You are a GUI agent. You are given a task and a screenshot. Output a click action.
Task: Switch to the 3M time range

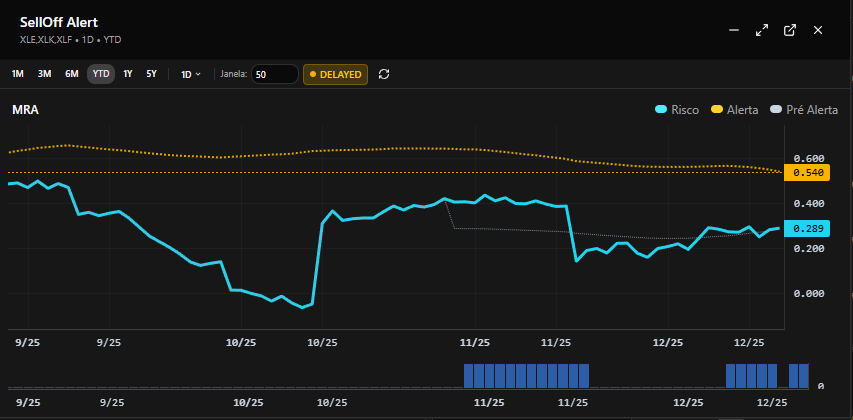(x=45, y=74)
